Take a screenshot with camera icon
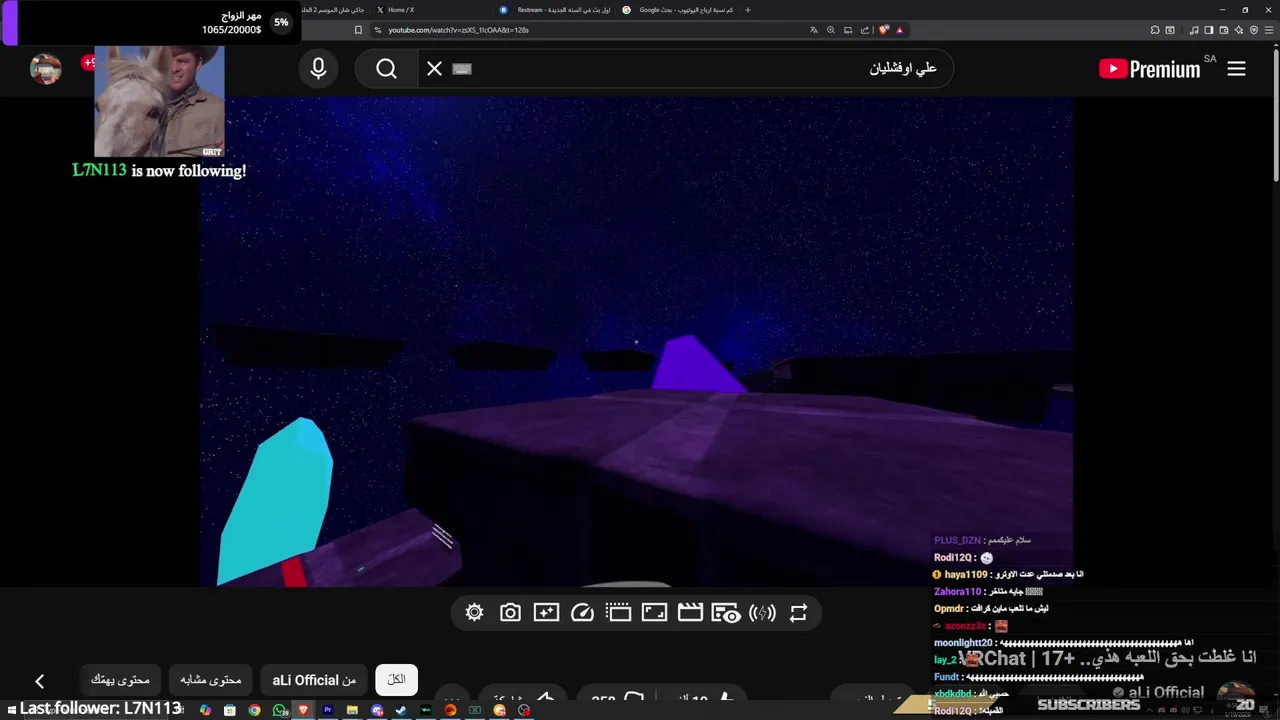 [510, 613]
